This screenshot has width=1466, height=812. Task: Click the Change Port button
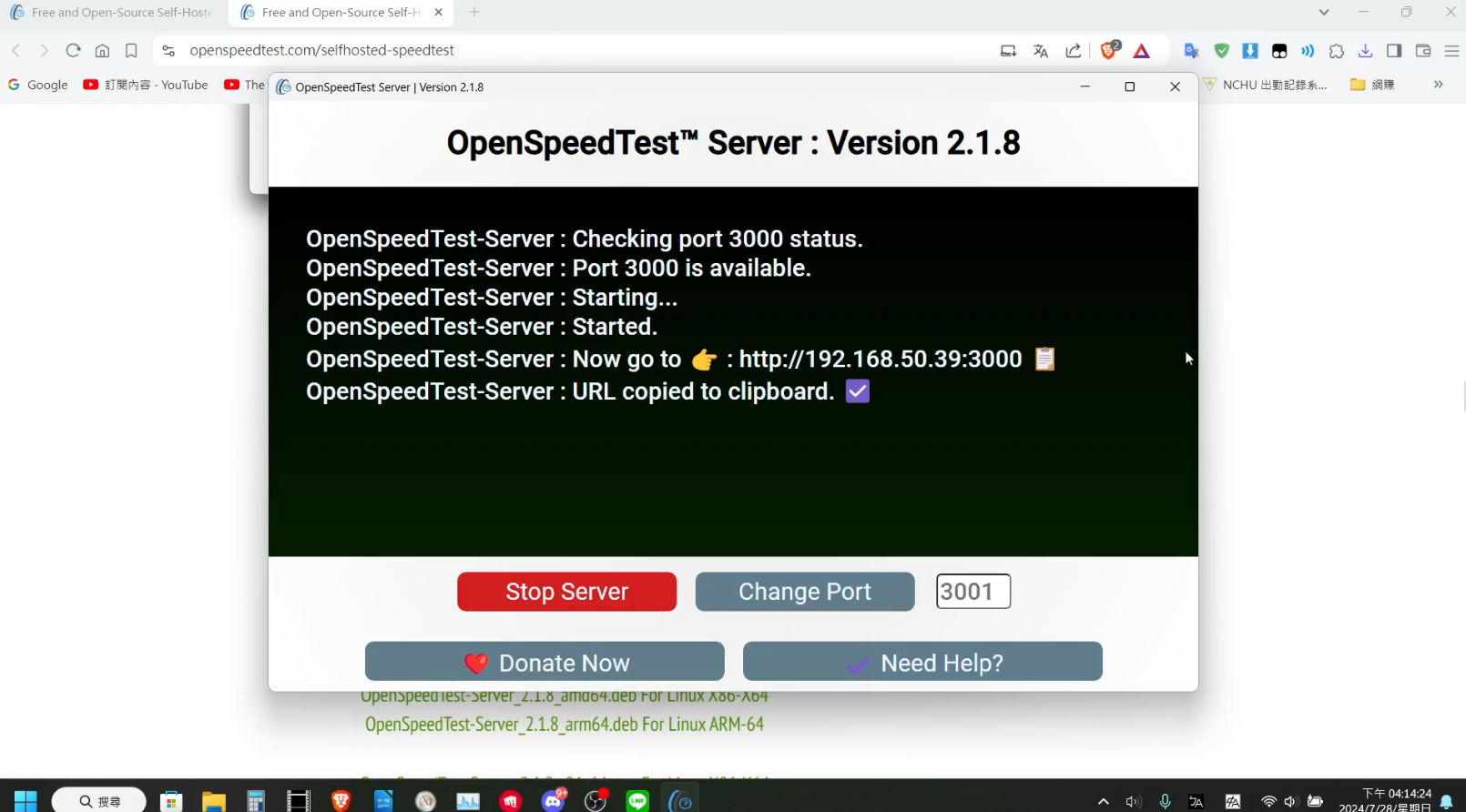[x=805, y=592]
